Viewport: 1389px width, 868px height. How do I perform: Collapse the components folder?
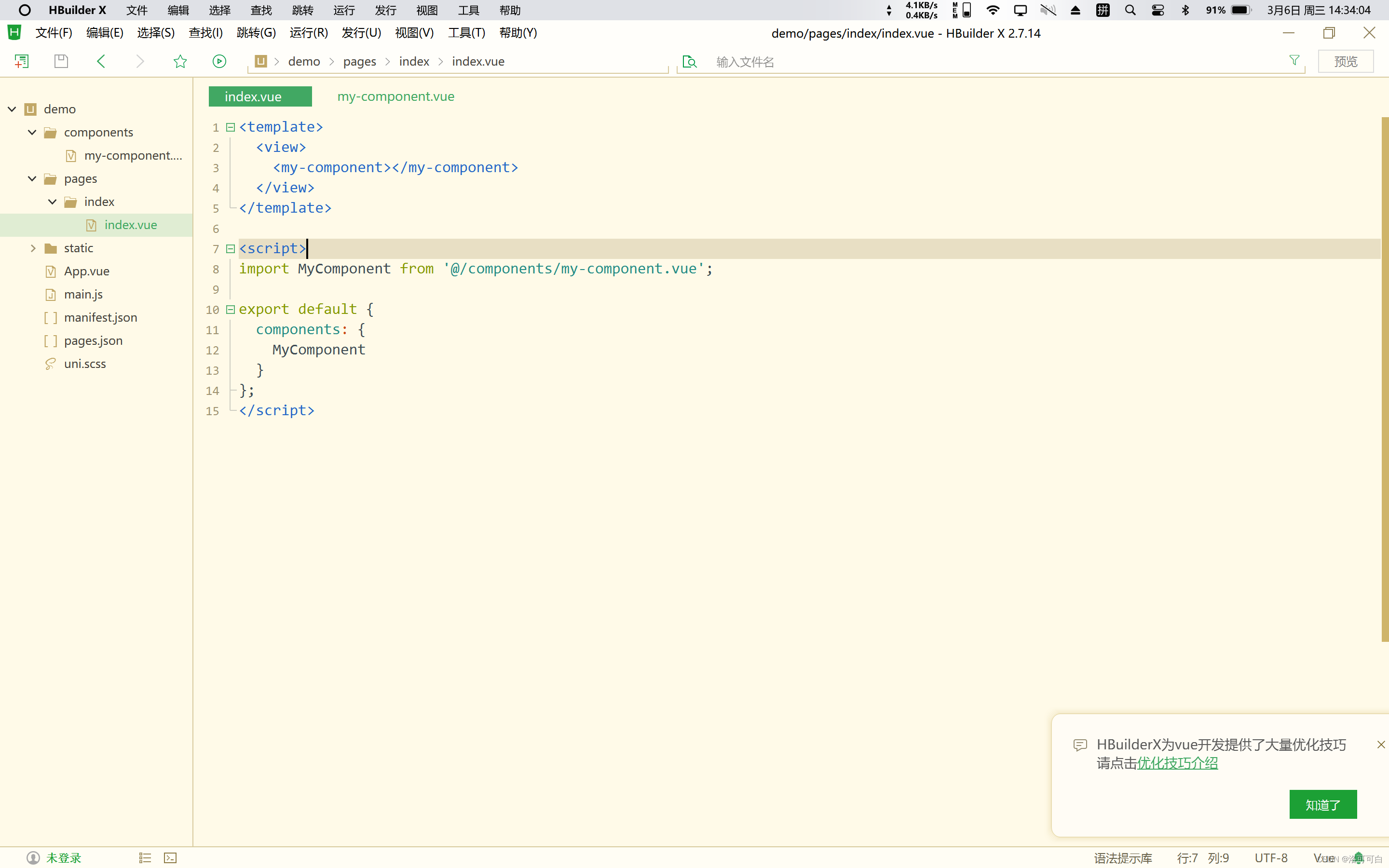(32, 132)
